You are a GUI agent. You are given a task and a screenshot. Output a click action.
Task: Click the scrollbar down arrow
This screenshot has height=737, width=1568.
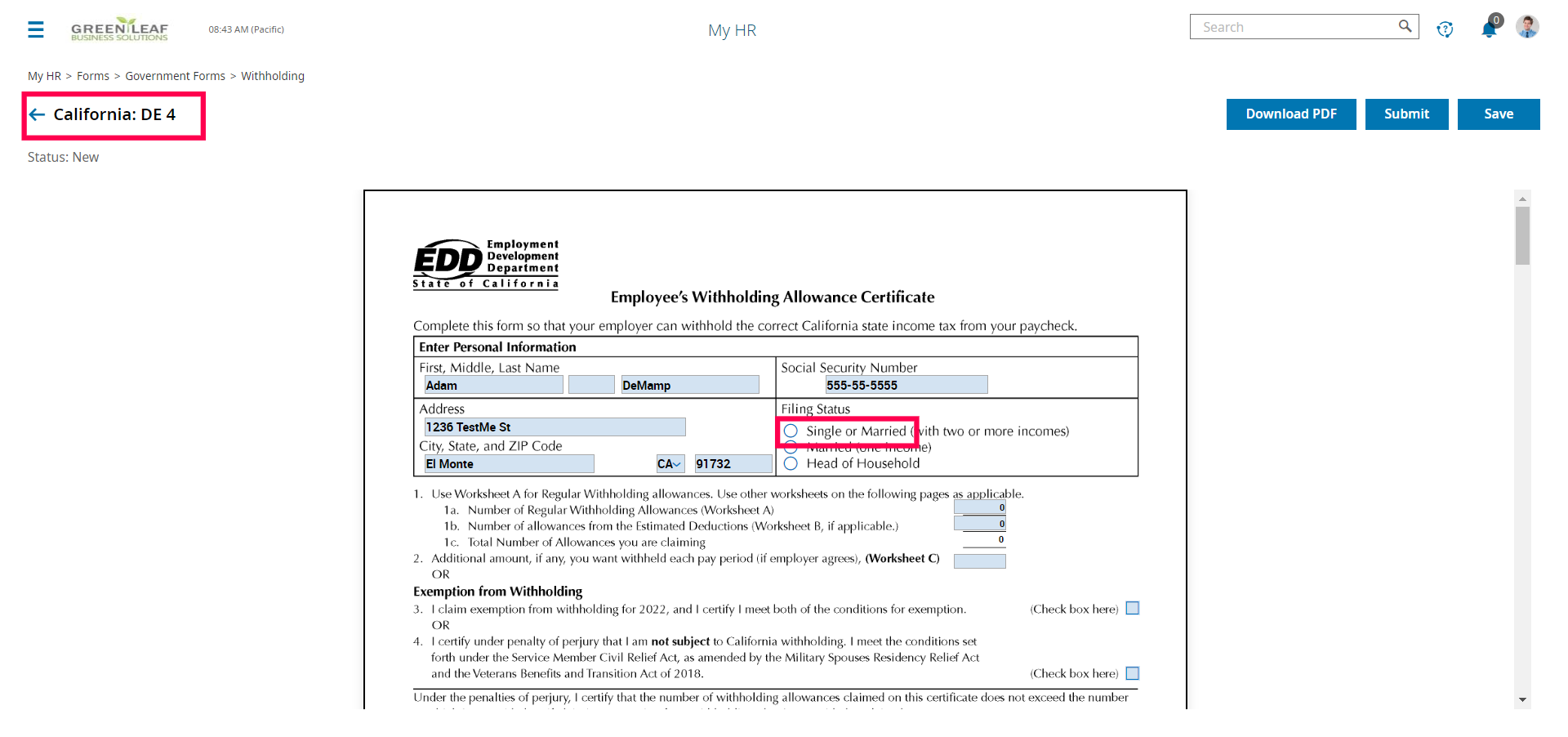[x=1522, y=699]
